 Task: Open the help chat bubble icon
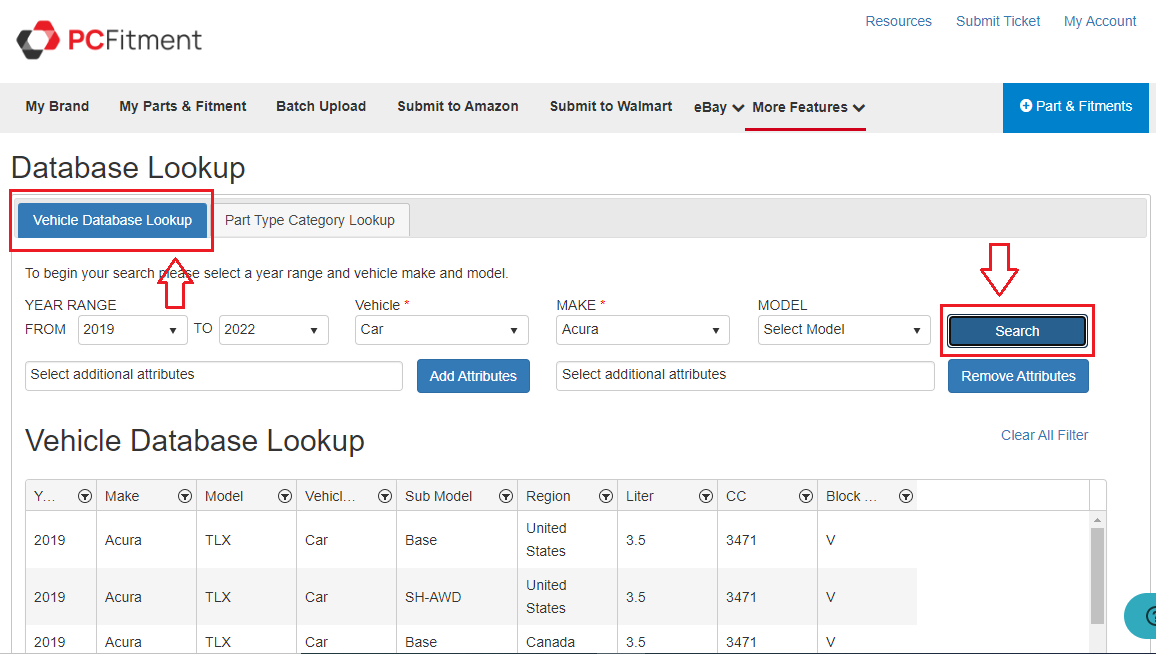(1142, 616)
